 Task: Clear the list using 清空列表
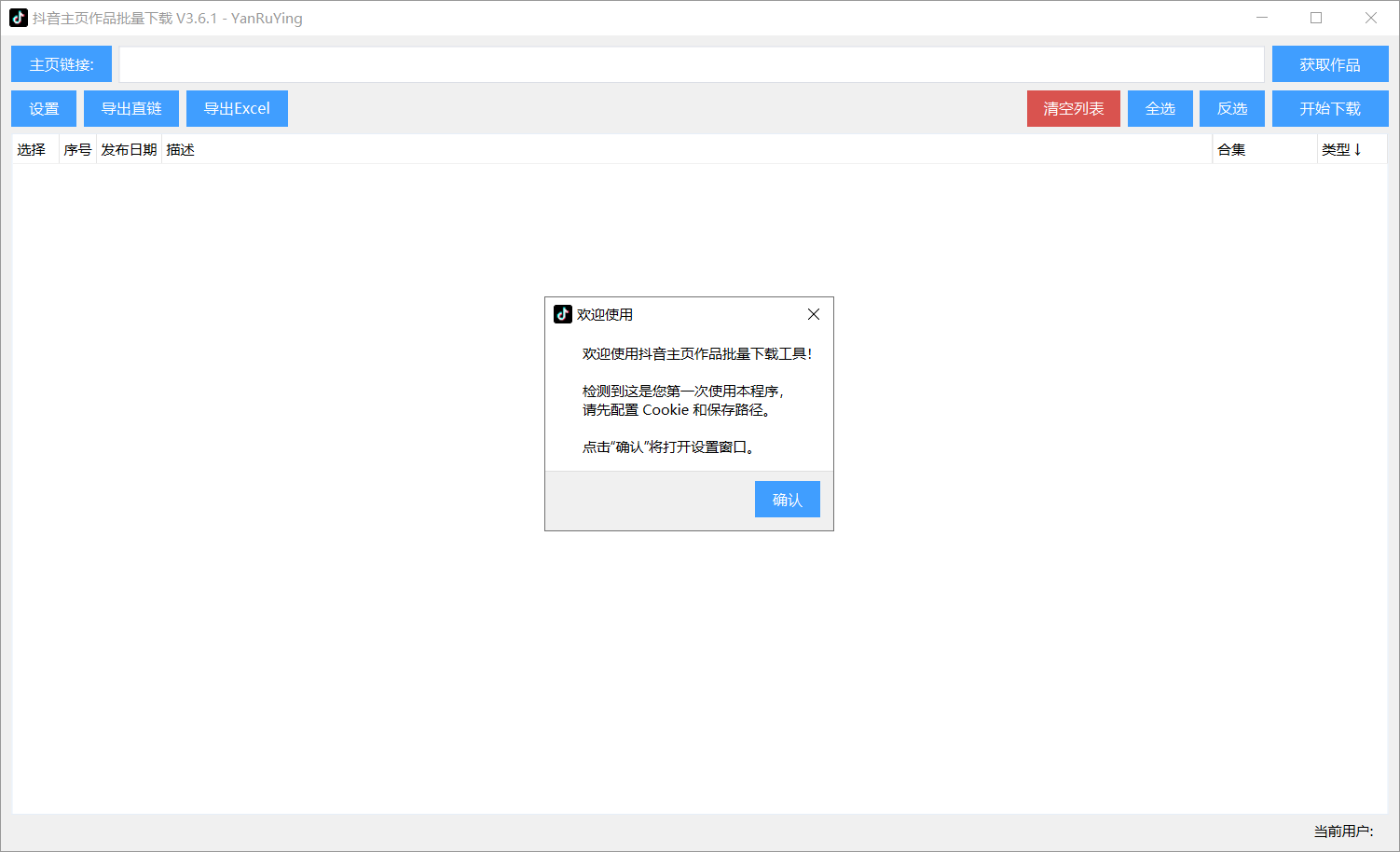point(1073,108)
